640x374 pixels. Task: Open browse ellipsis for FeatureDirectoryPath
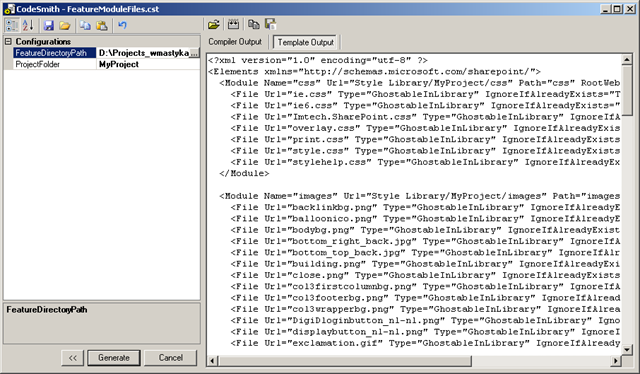[x=195, y=53]
